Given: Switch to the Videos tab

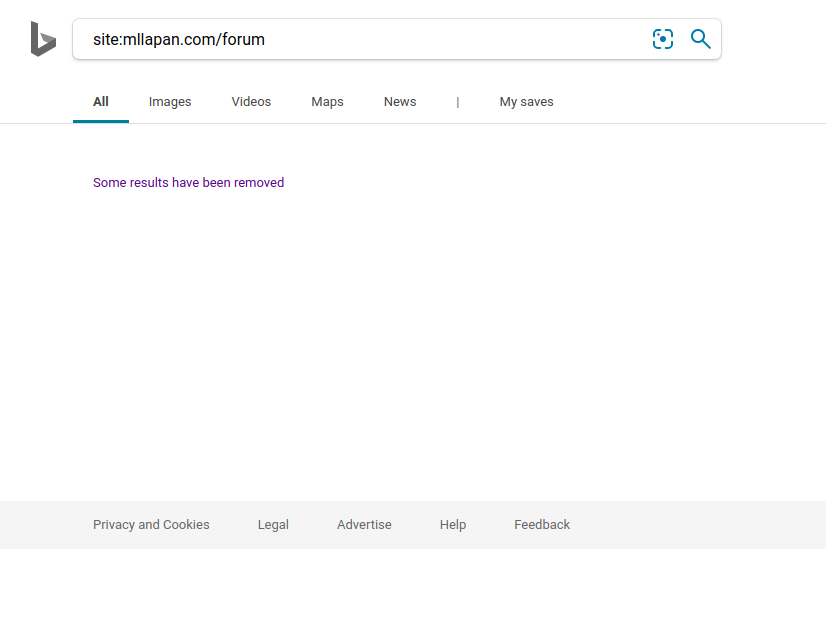Looking at the screenshot, I should point(251,102).
